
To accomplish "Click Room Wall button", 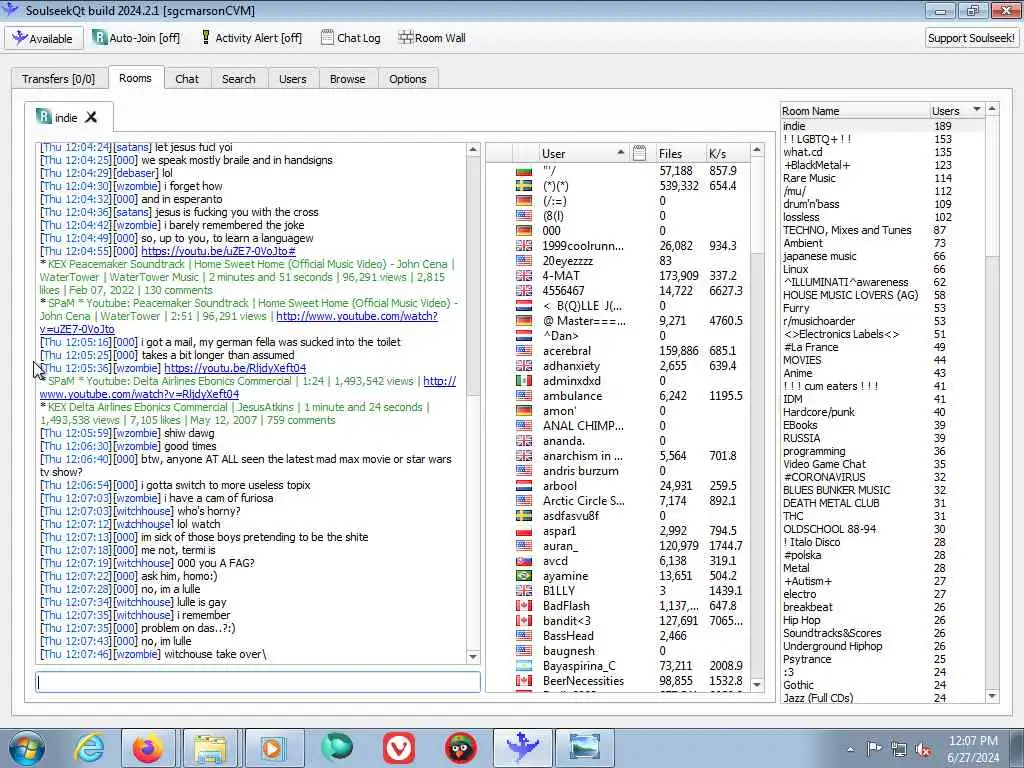I will [432, 38].
